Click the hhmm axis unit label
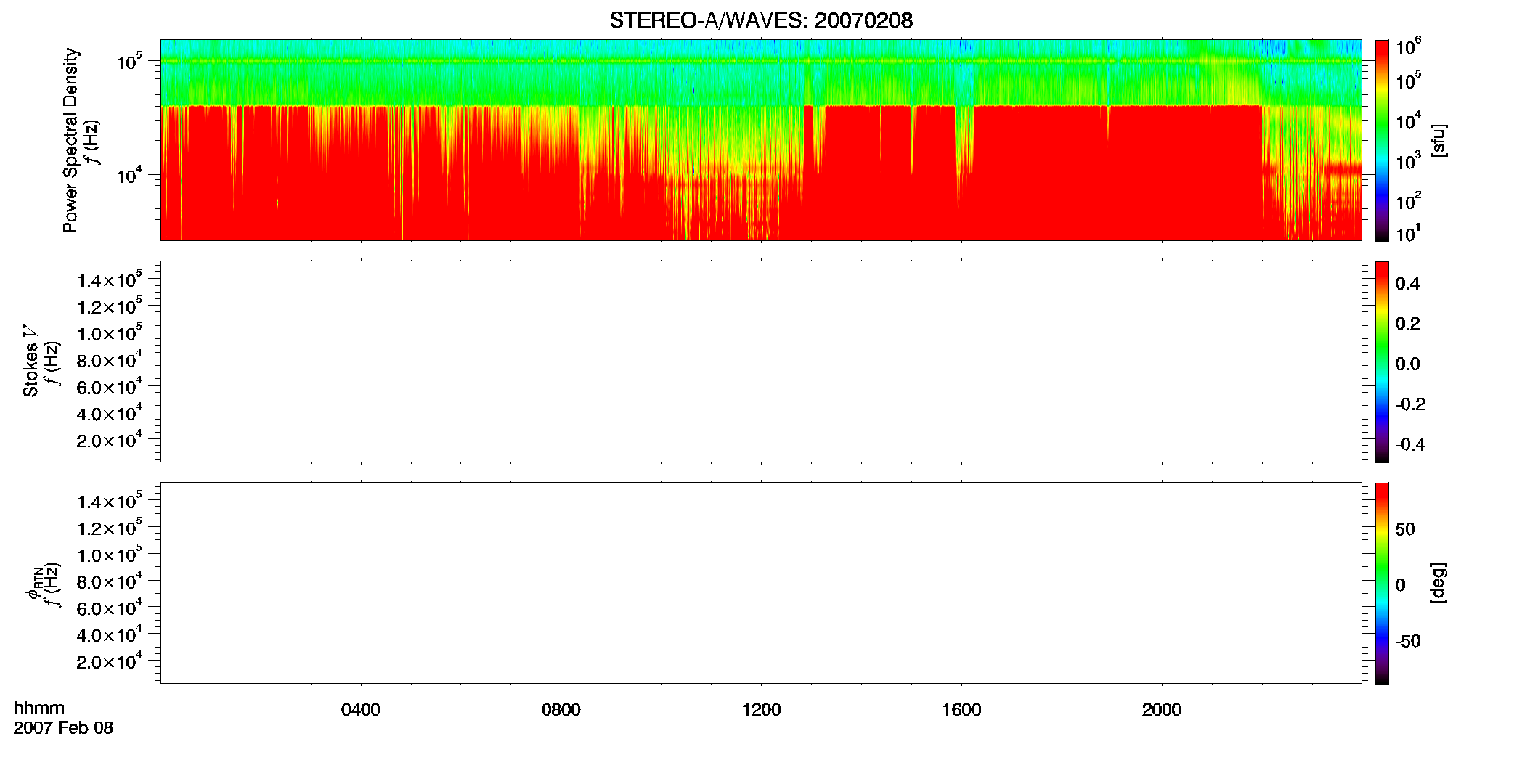1522x784 pixels. point(39,708)
